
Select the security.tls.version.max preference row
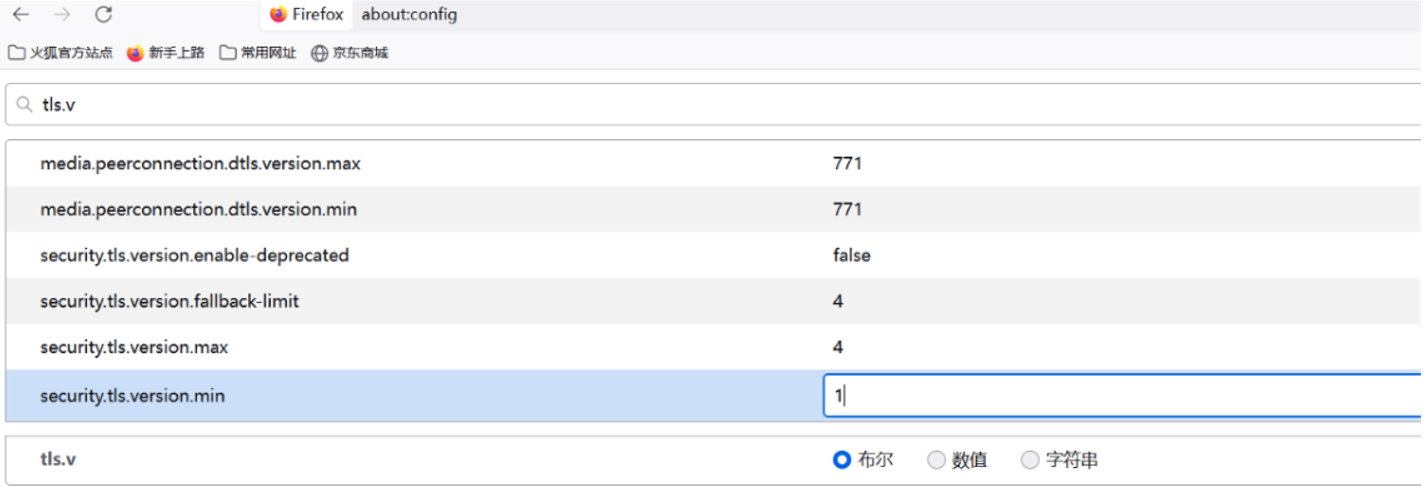(x=134, y=347)
